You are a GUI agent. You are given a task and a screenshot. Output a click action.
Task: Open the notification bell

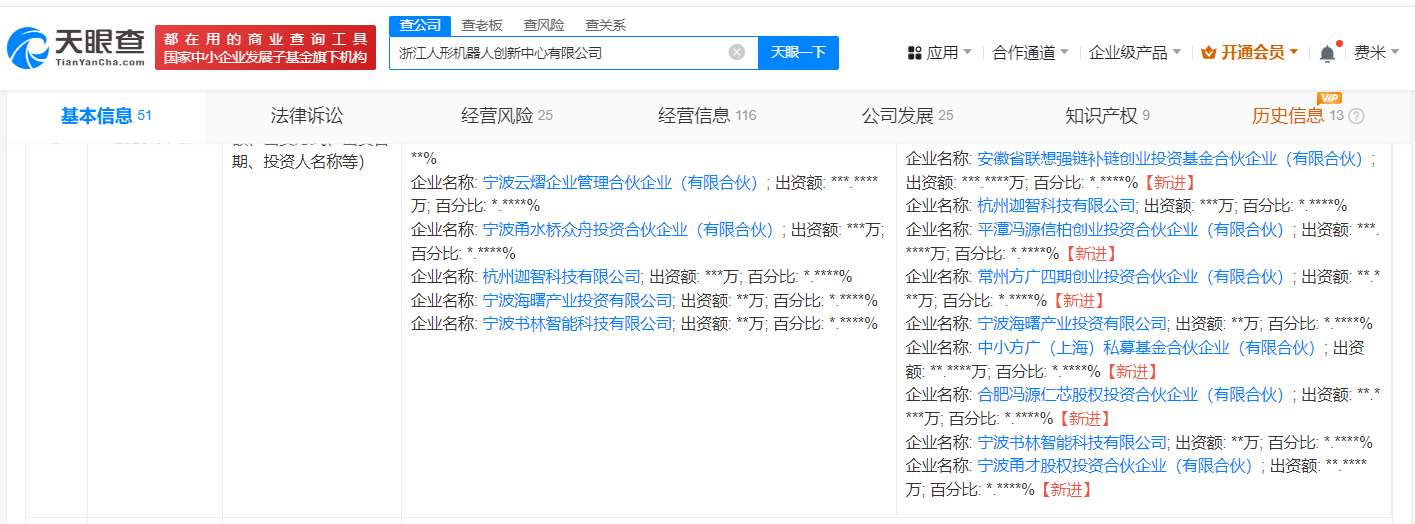[x=1327, y=53]
